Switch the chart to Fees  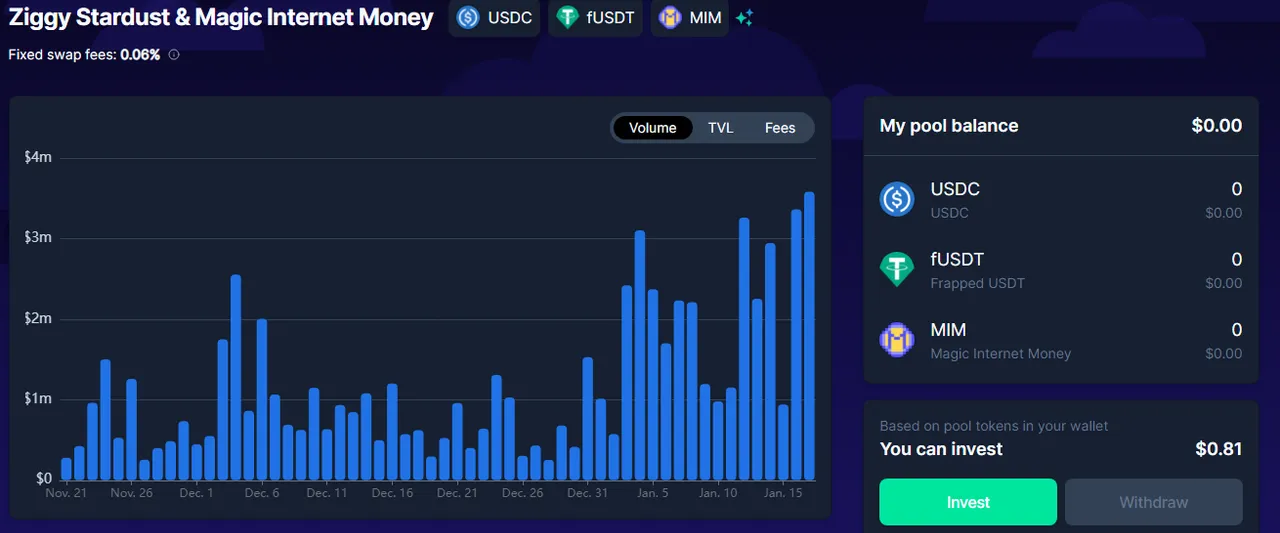pos(780,128)
